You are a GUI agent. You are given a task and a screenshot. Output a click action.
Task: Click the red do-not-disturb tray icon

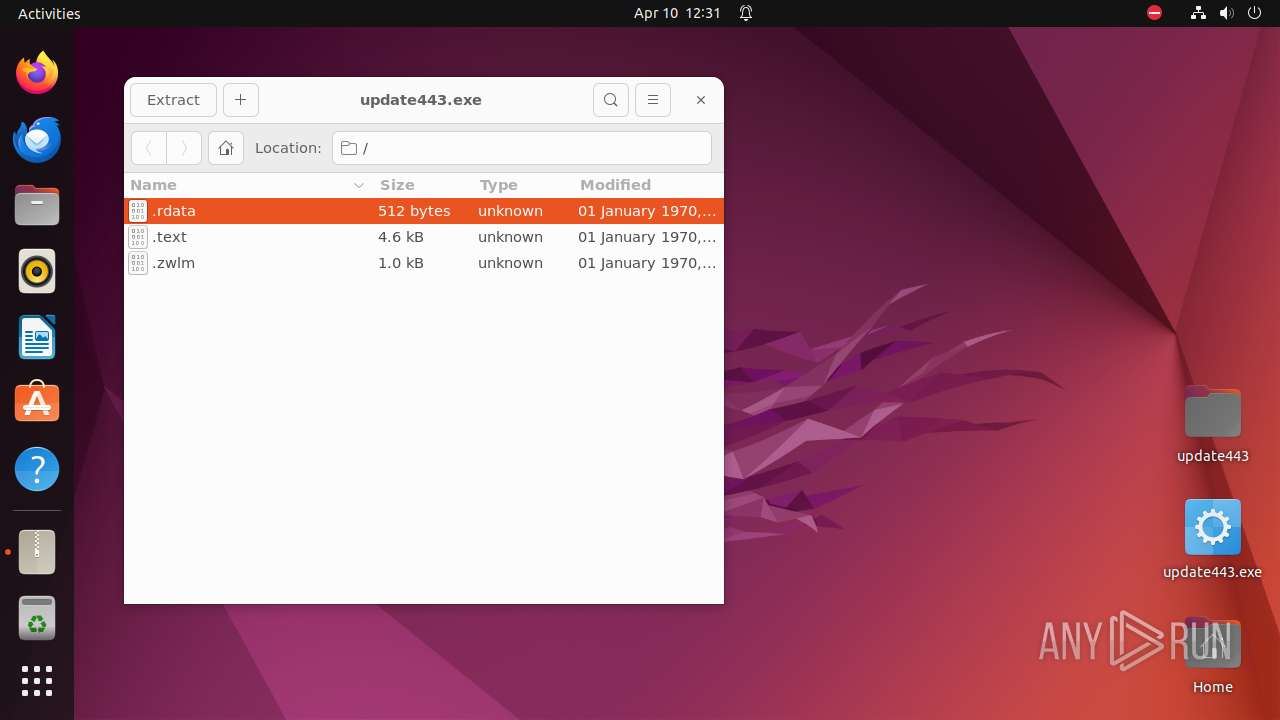[x=1155, y=13]
